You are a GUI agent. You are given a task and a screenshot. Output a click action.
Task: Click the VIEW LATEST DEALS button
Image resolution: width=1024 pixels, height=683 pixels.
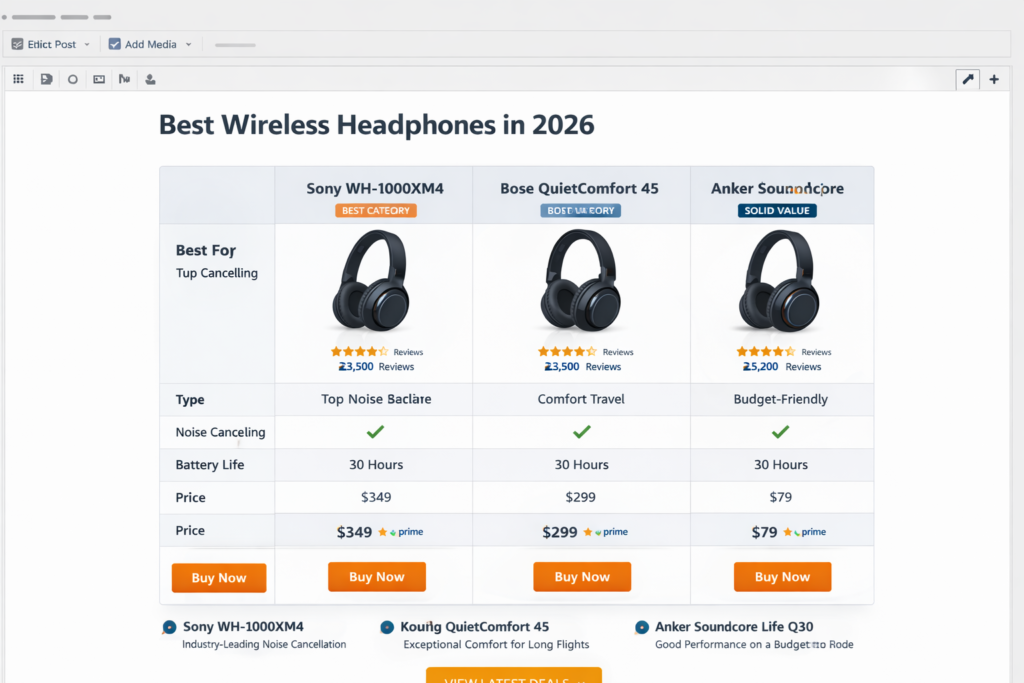point(513,676)
